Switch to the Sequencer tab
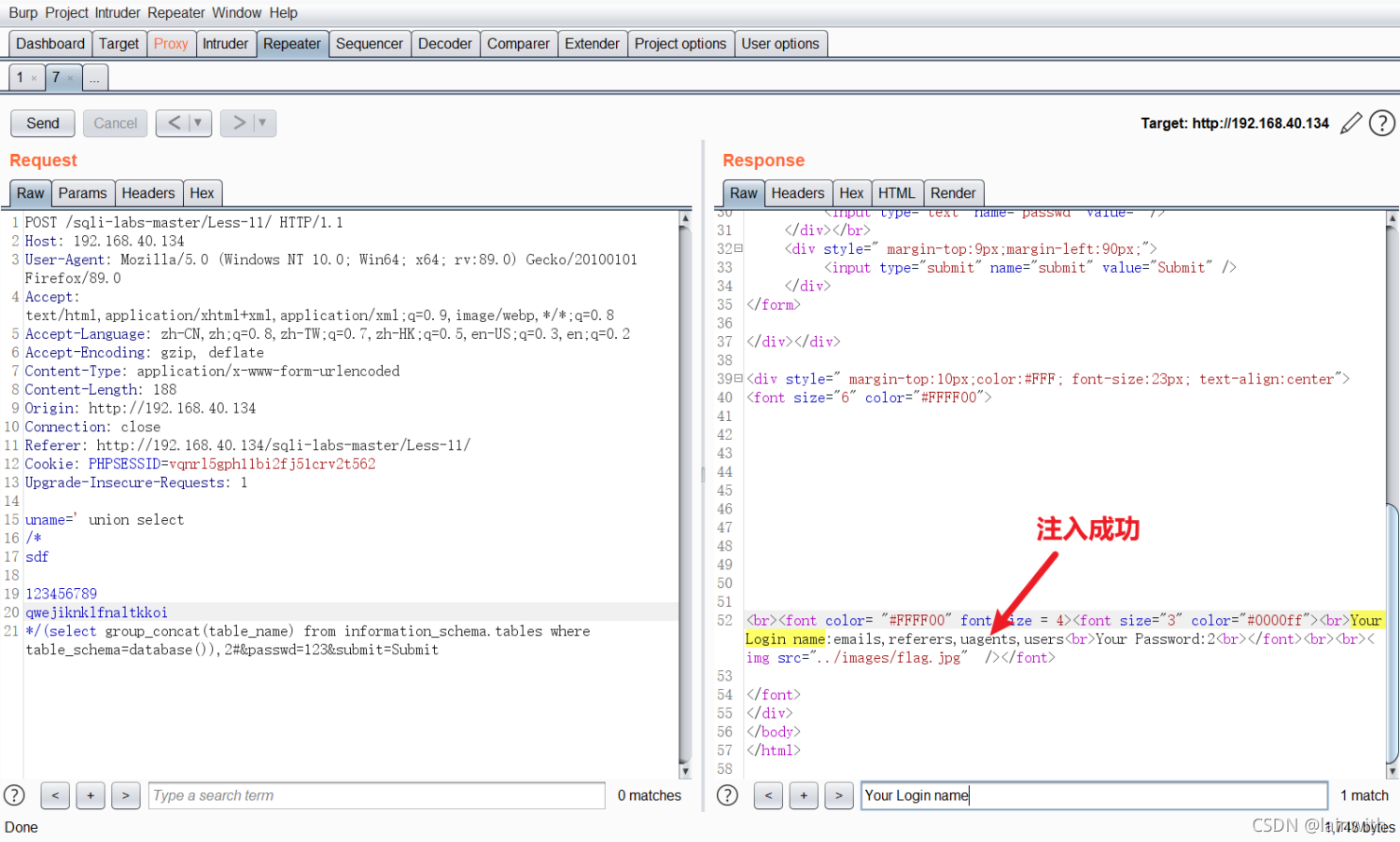 coord(370,44)
